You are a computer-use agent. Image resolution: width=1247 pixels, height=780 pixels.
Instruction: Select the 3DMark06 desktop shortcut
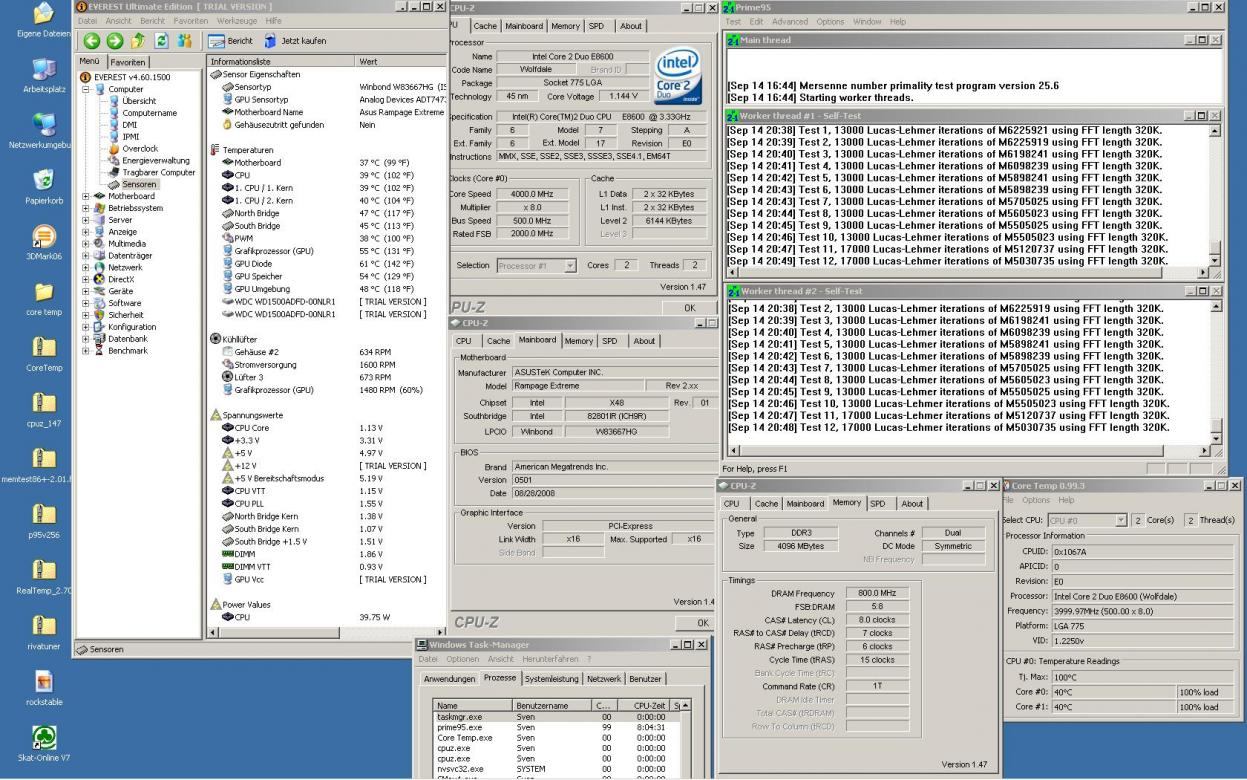(x=44, y=241)
